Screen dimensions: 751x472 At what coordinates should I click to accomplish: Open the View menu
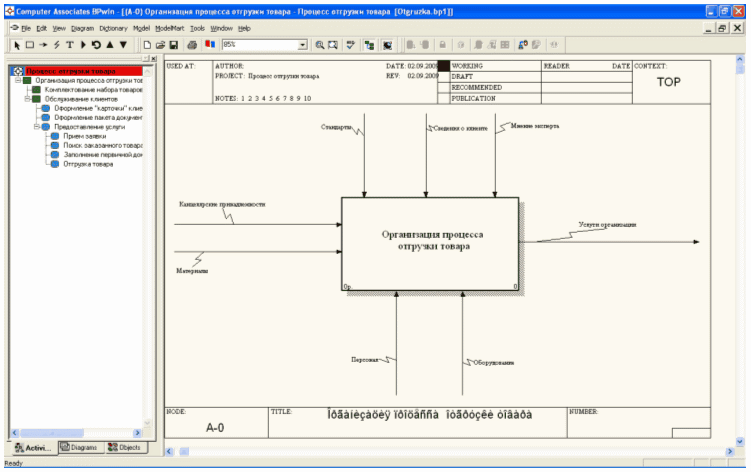pyautogui.click(x=59, y=28)
